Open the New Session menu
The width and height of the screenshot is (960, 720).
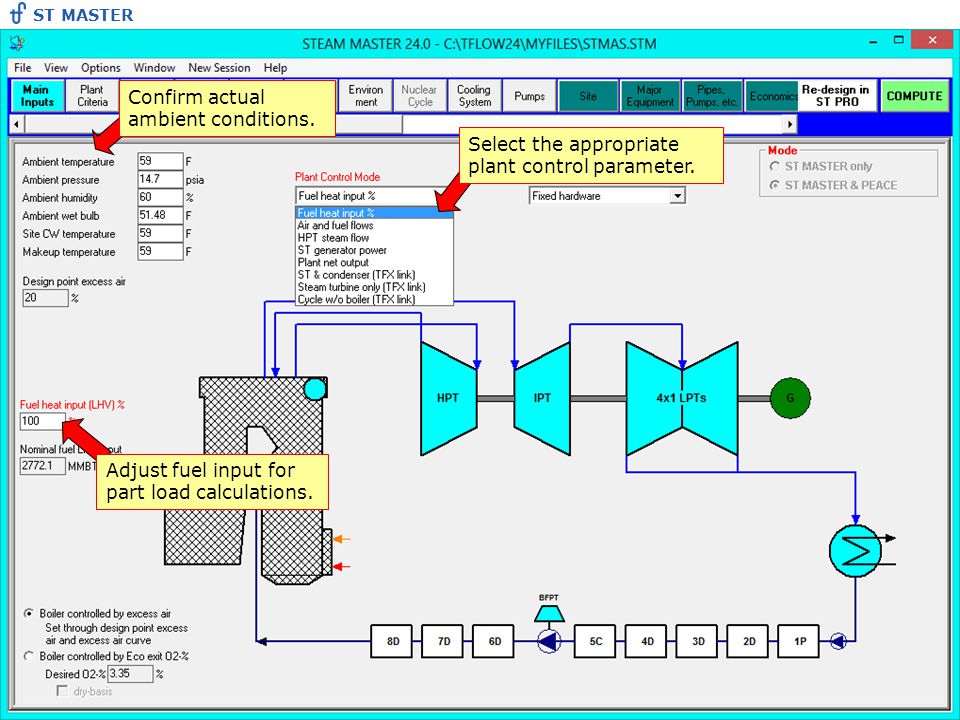(219, 67)
